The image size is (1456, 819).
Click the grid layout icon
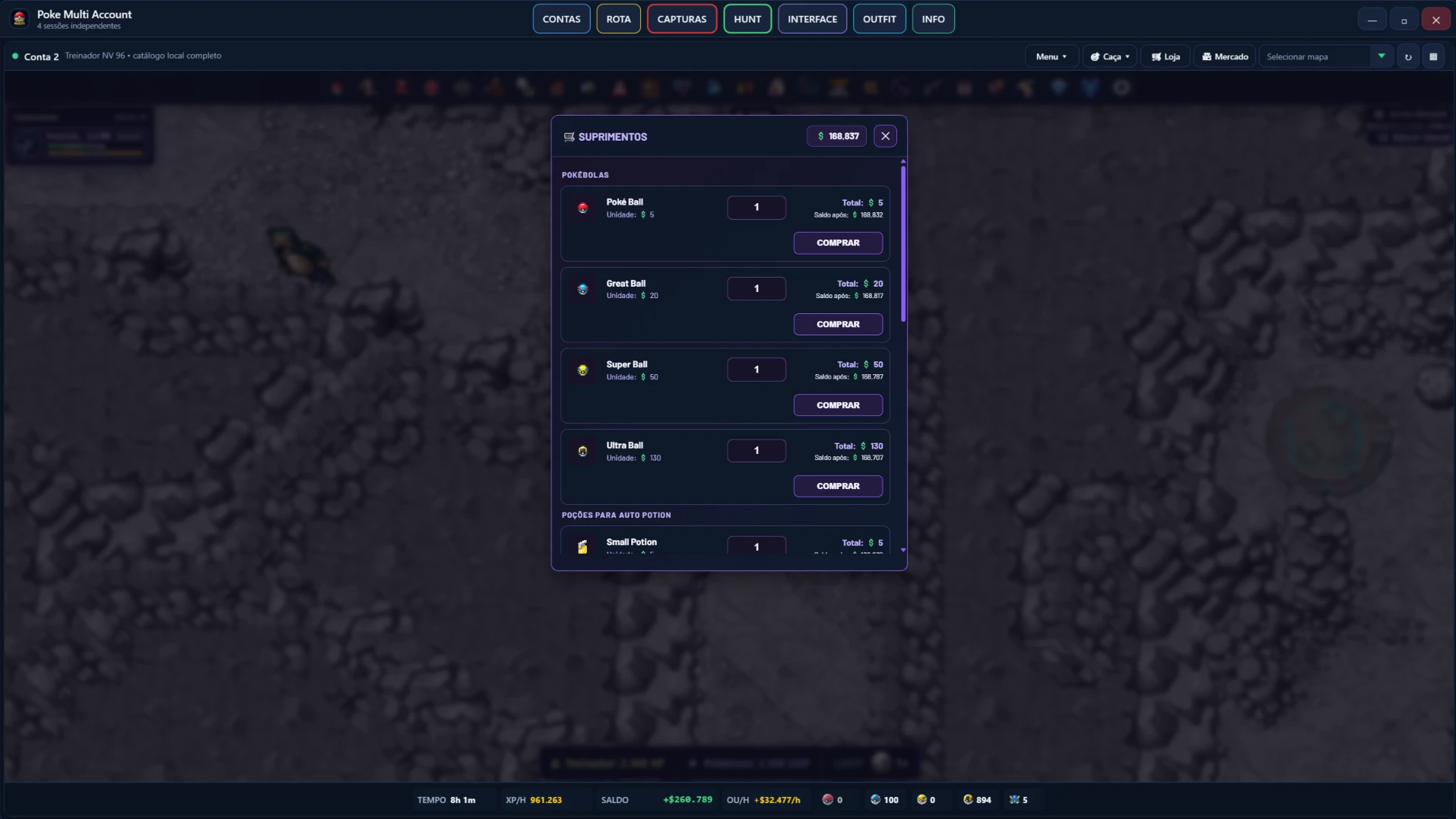click(1433, 56)
